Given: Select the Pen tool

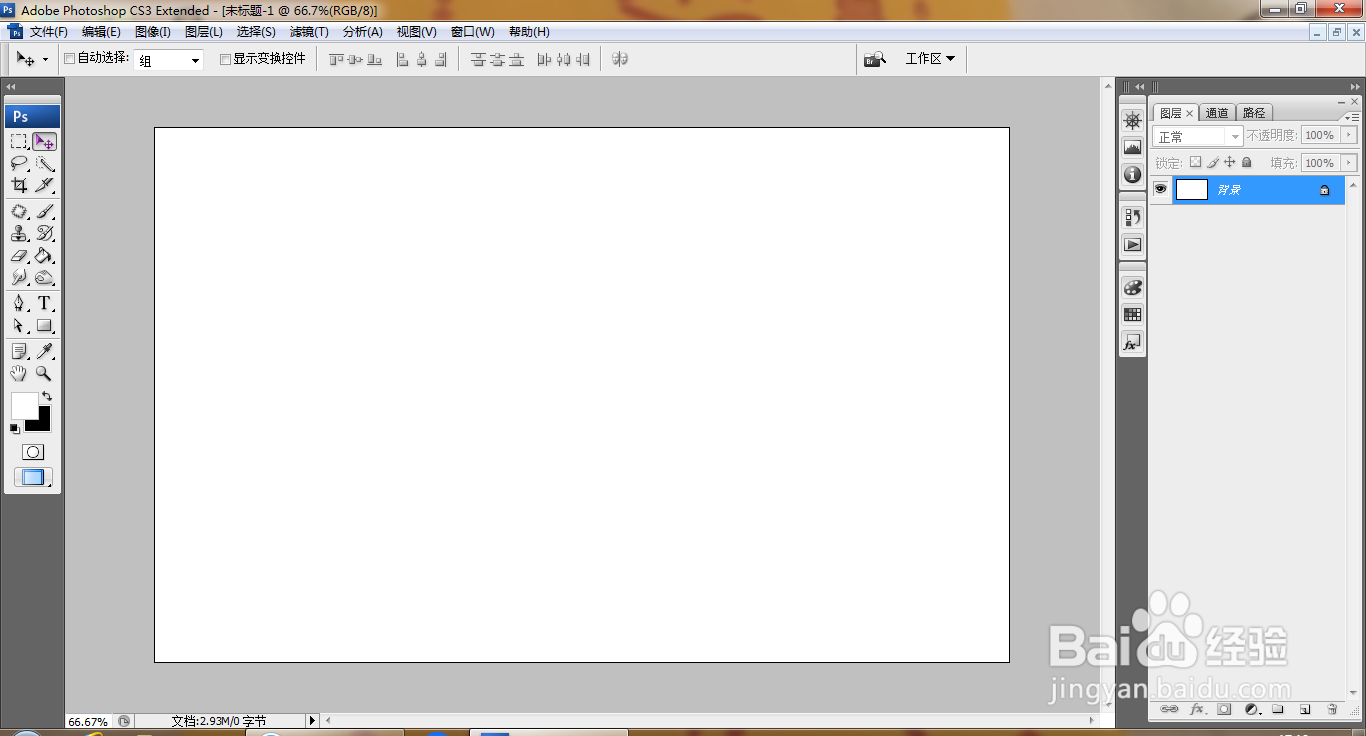Looking at the screenshot, I should [x=19, y=304].
